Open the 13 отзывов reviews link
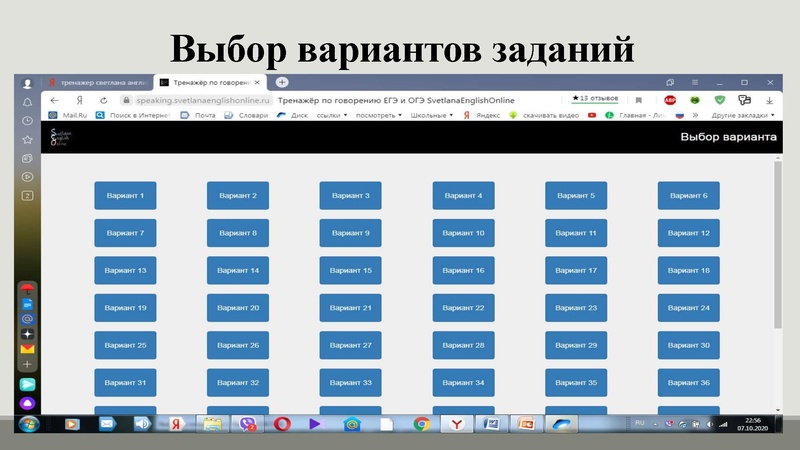The width and height of the screenshot is (800, 450). click(x=595, y=98)
